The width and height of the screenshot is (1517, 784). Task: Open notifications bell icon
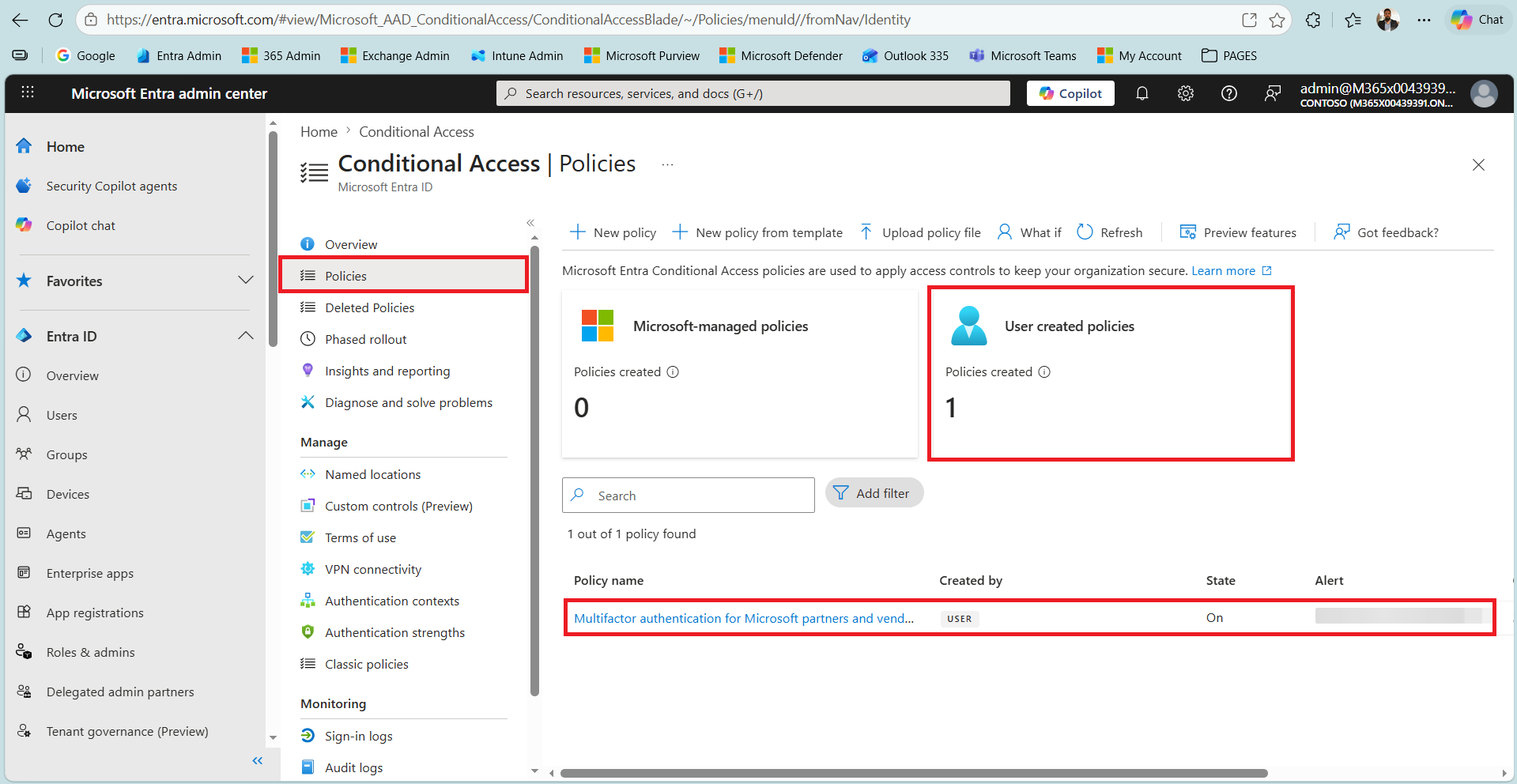click(1142, 93)
